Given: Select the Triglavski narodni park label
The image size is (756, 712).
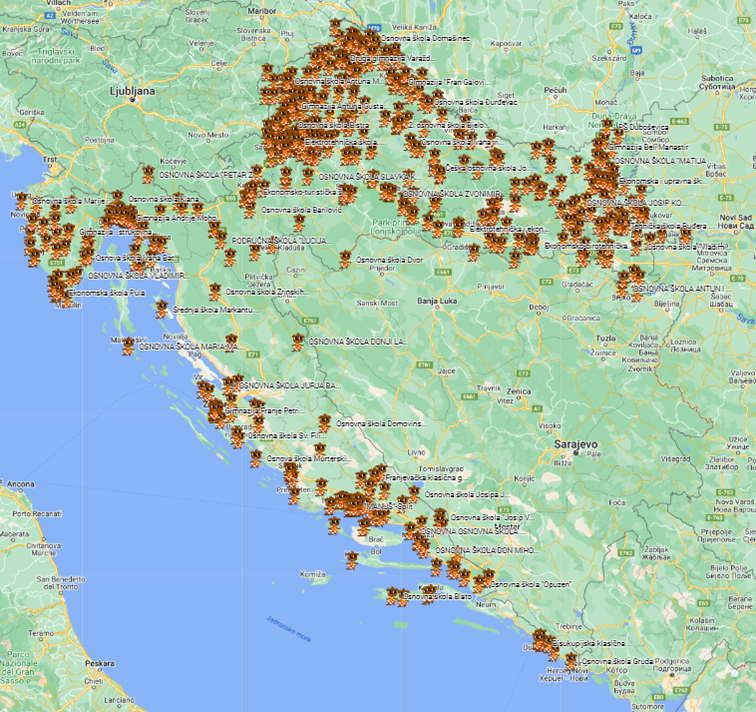Looking at the screenshot, I should [x=56, y=56].
